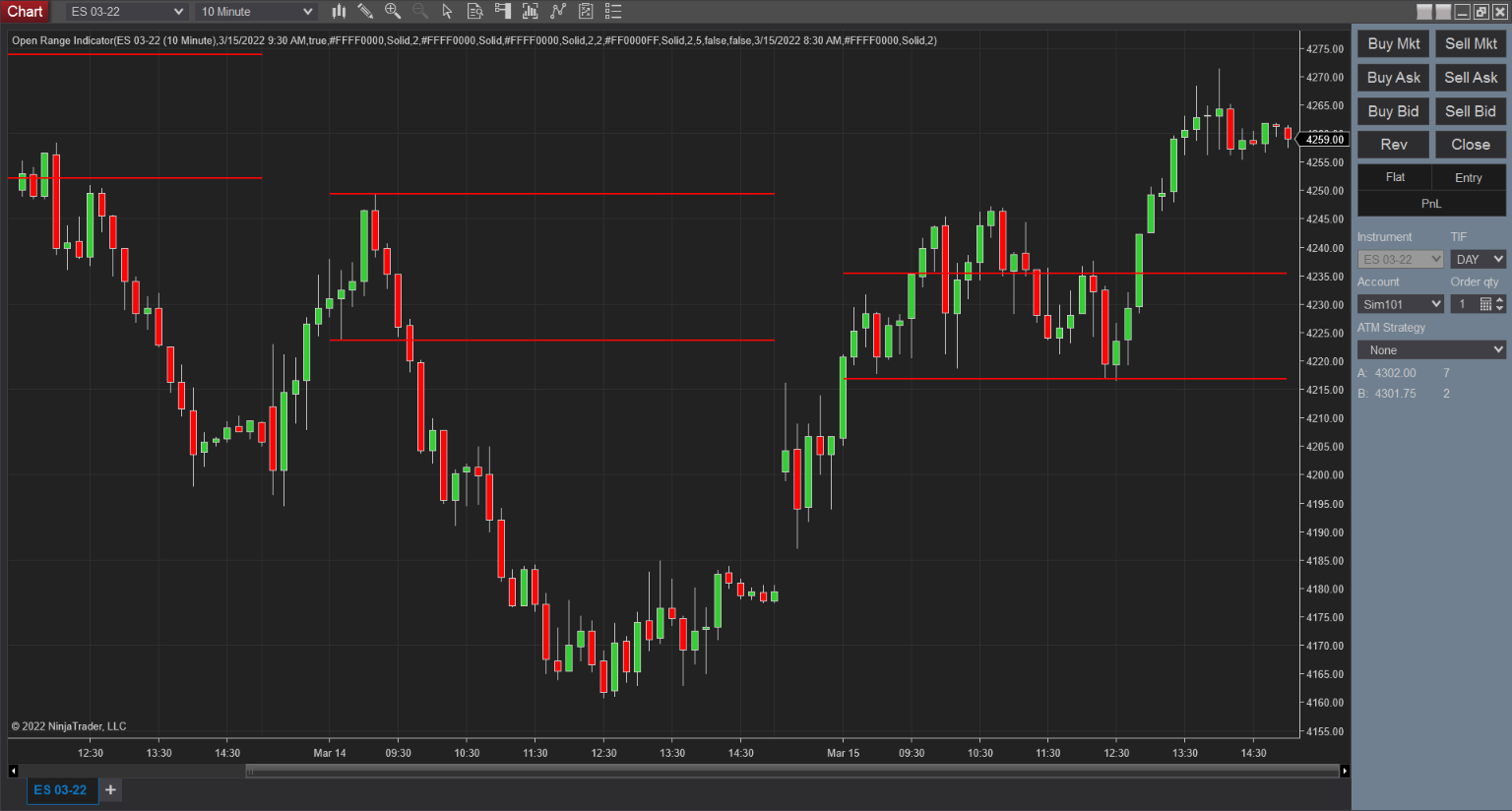This screenshot has height=811, width=1512.
Task: Click the 4155.00 price axis label
Action: coord(1325,731)
